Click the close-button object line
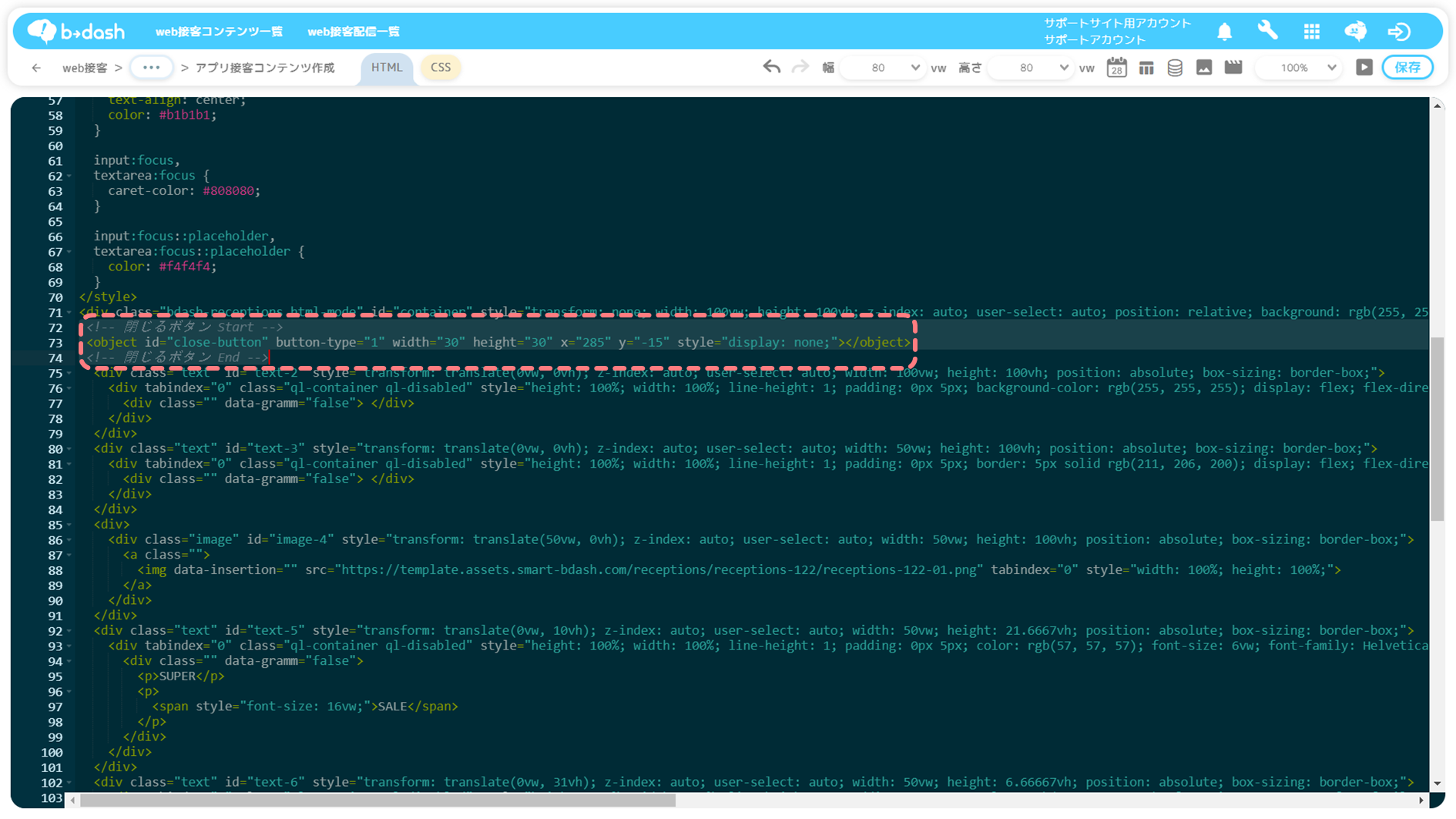The height and width of the screenshot is (819, 1456). (x=498, y=342)
